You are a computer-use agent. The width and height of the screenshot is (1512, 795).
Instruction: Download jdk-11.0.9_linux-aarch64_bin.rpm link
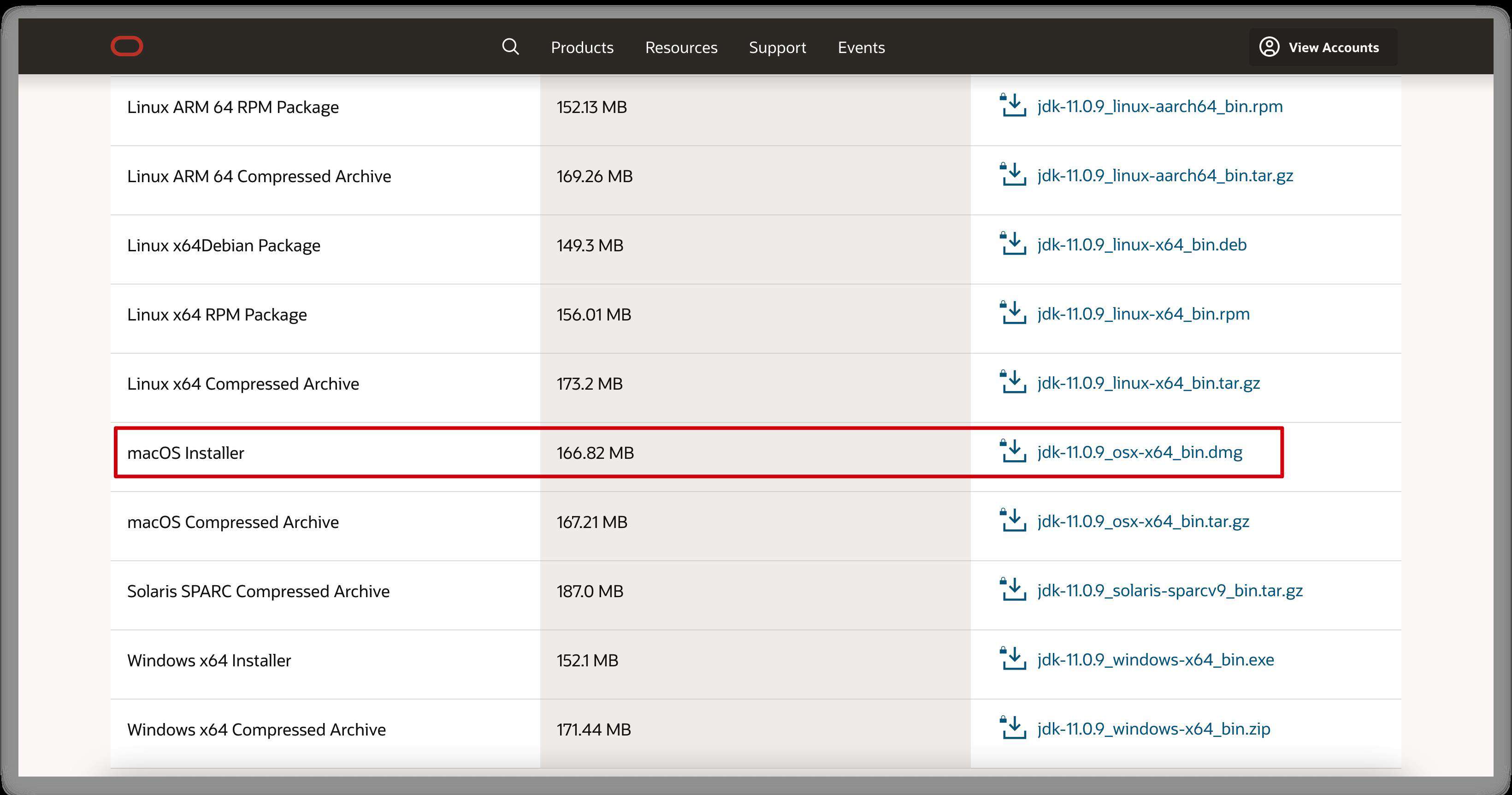click(1160, 107)
